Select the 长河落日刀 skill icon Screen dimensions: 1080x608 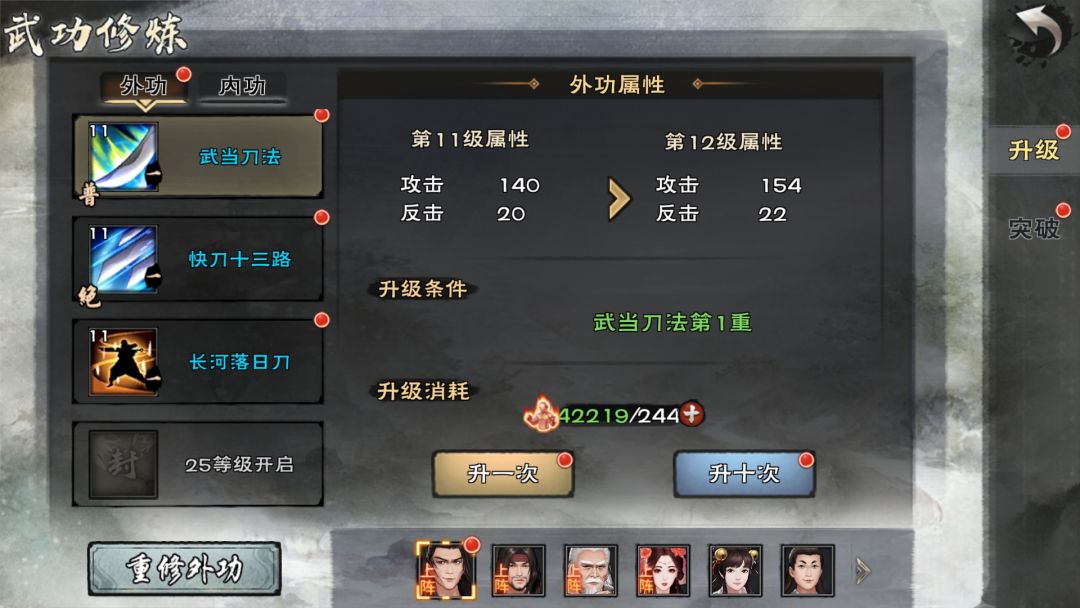[x=124, y=361]
